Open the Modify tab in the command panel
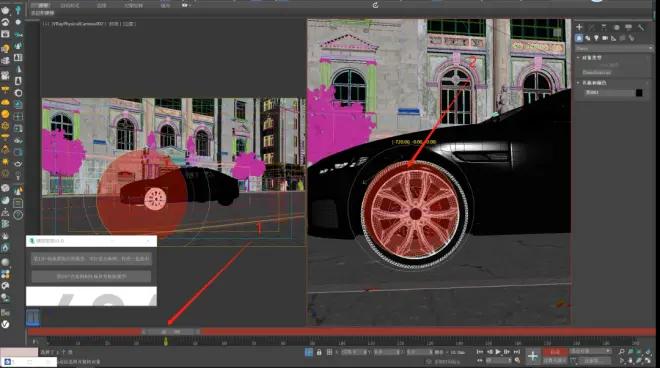The height and width of the screenshot is (368, 660). 591,27
